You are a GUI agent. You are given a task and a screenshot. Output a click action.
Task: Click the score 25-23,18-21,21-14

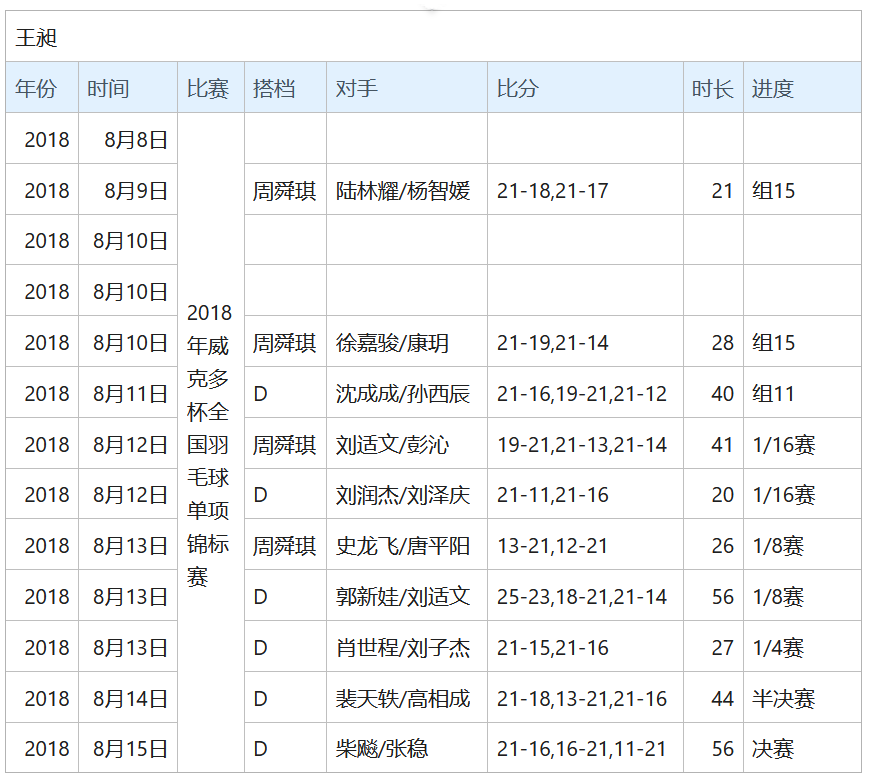(582, 597)
